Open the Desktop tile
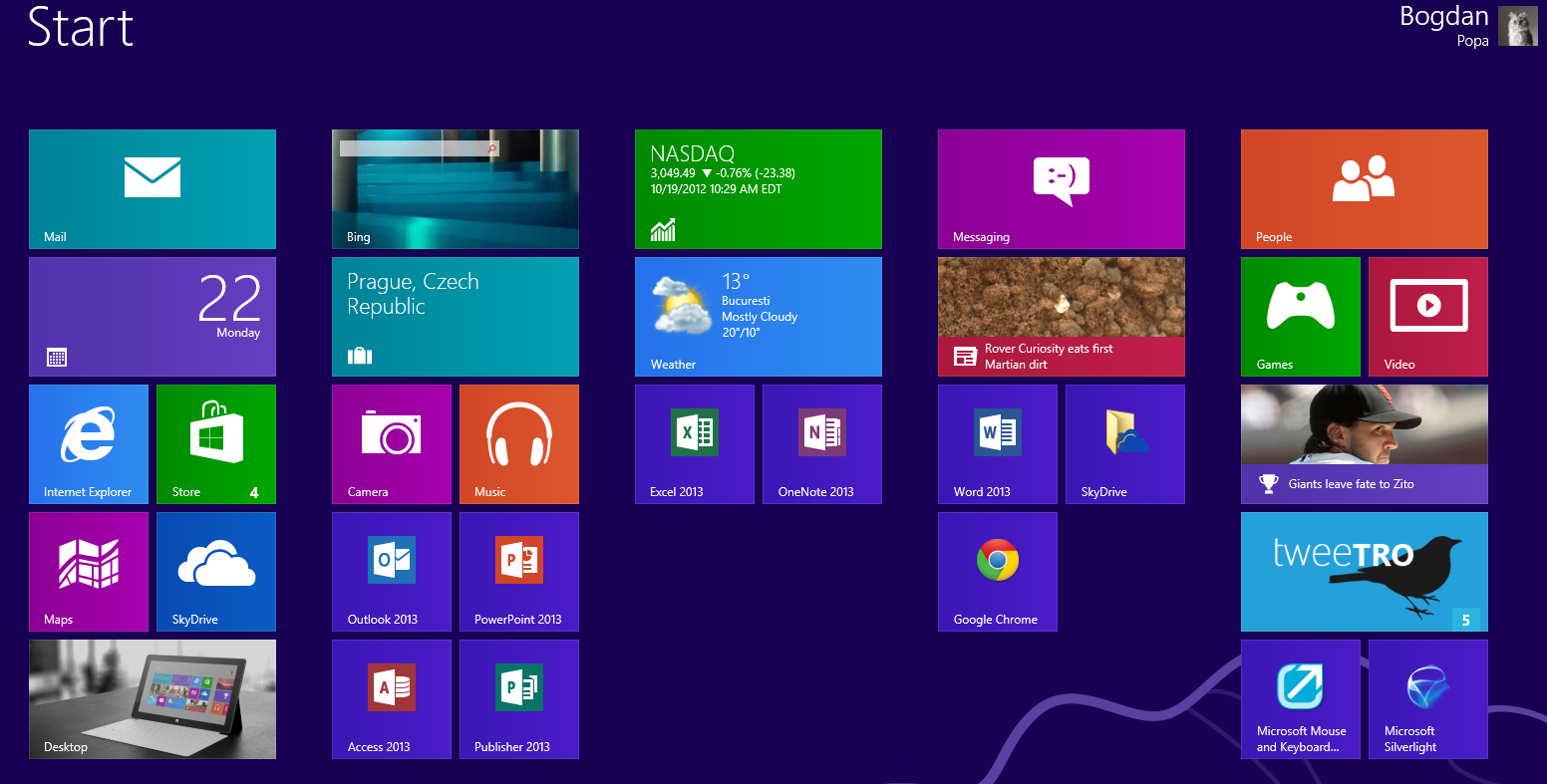The image size is (1547, 784). click(x=153, y=699)
